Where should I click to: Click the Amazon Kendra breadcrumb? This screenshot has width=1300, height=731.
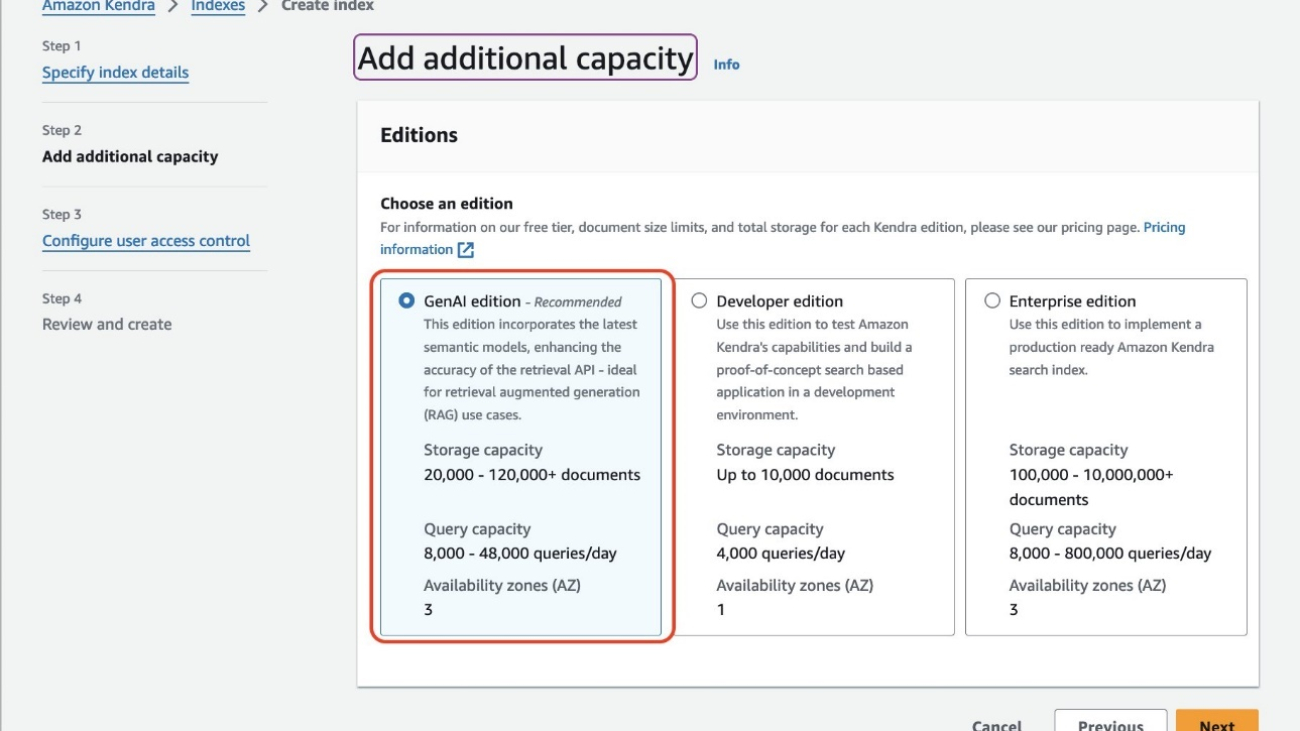pos(98,6)
